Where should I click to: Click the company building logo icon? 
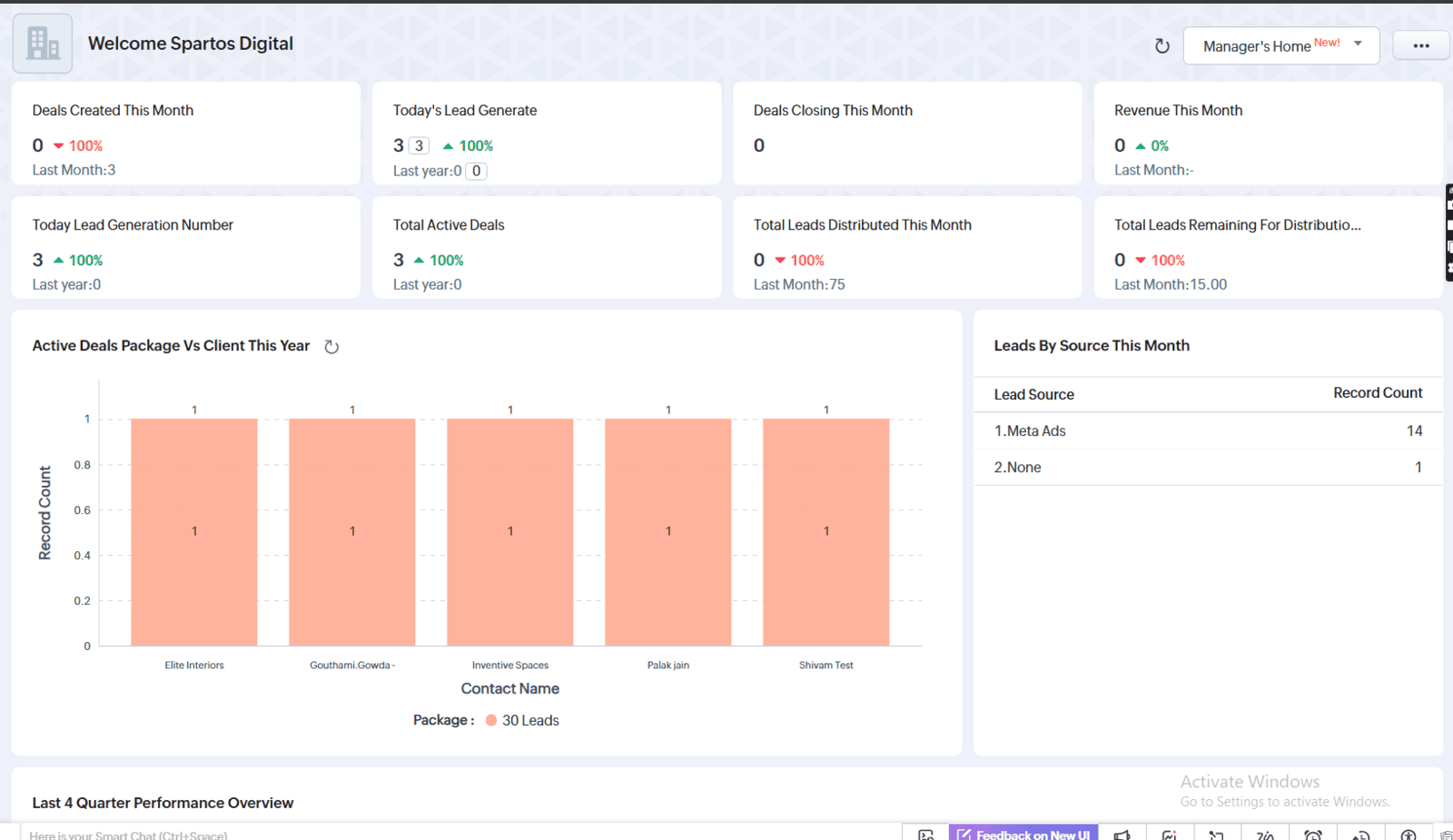point(43,44)
